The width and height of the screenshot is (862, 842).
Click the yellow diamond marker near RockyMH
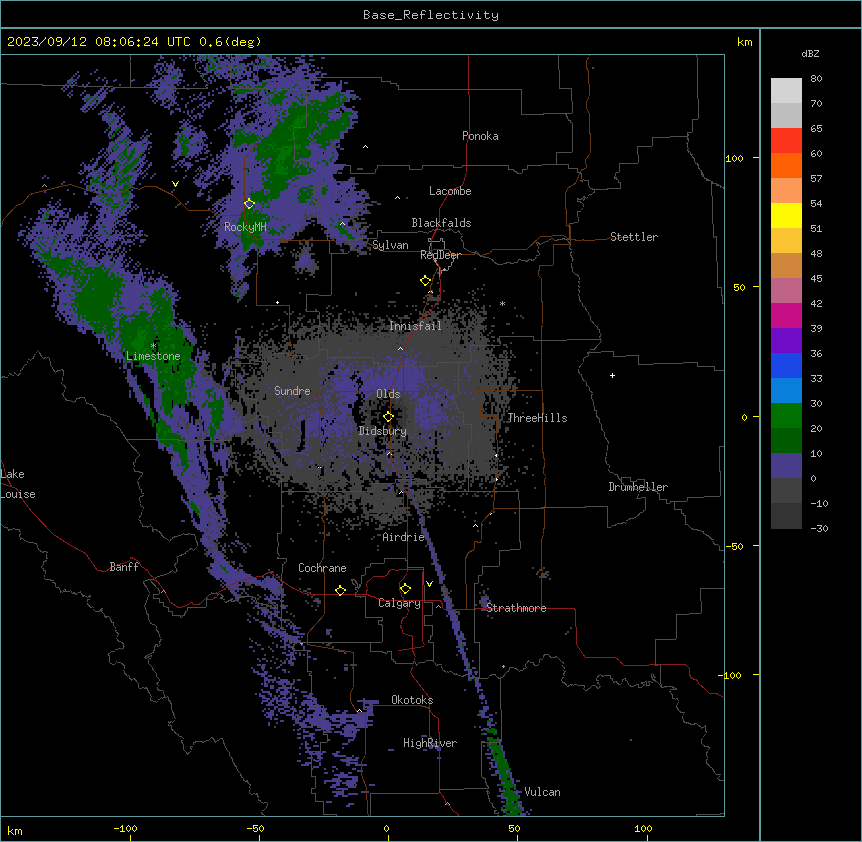point(249,204)
